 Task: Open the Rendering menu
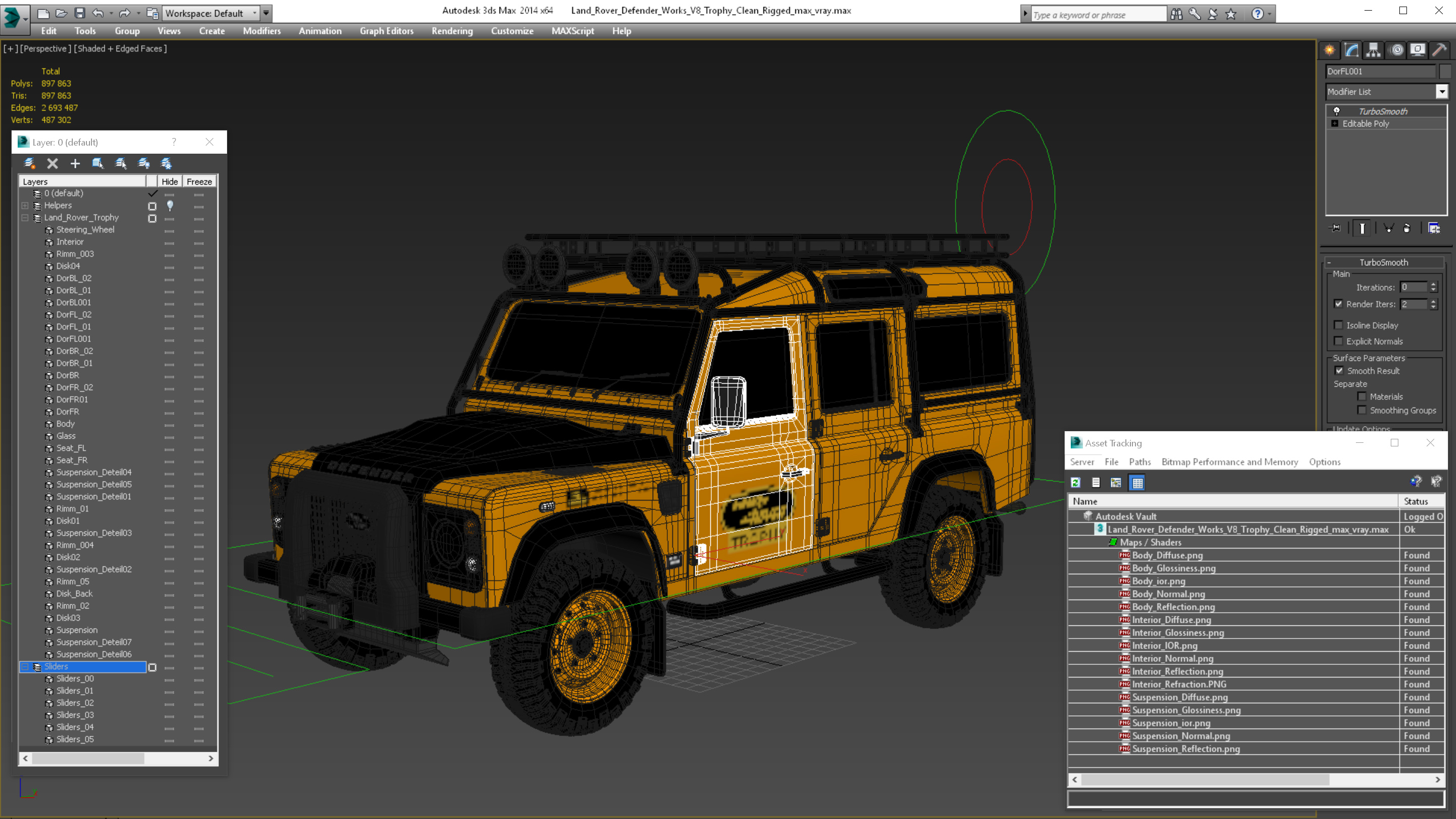[451, 31]
